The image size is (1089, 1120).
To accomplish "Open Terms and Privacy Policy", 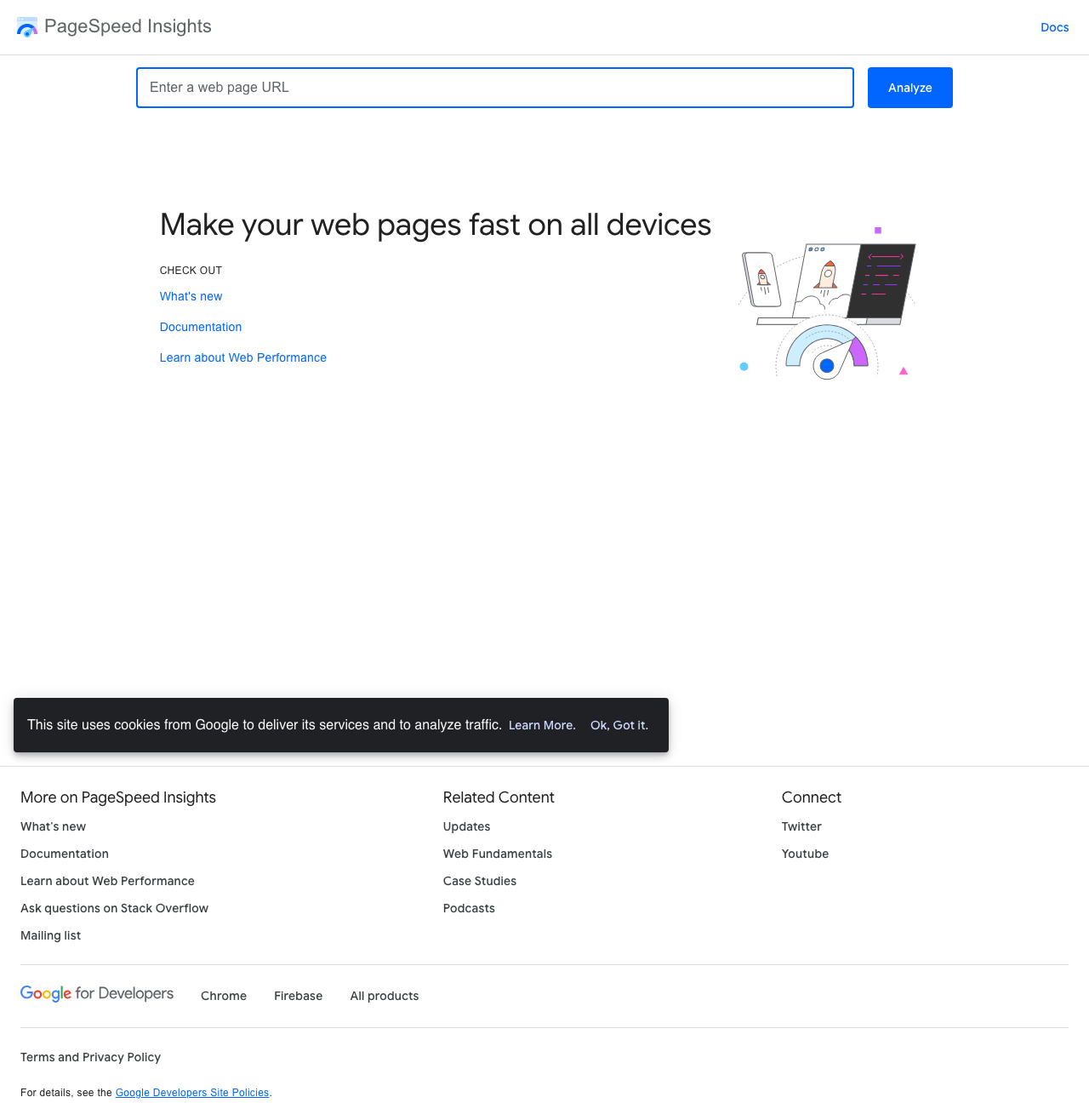I will pos(90,1057).
